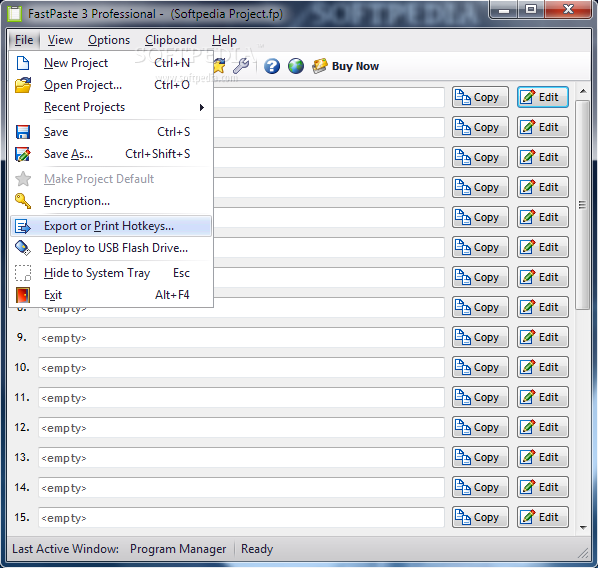Viewport: 598px width, 568px height.
Task: Click the Program Manager status text
Action: pyautogui.click(x=178, y=549)
